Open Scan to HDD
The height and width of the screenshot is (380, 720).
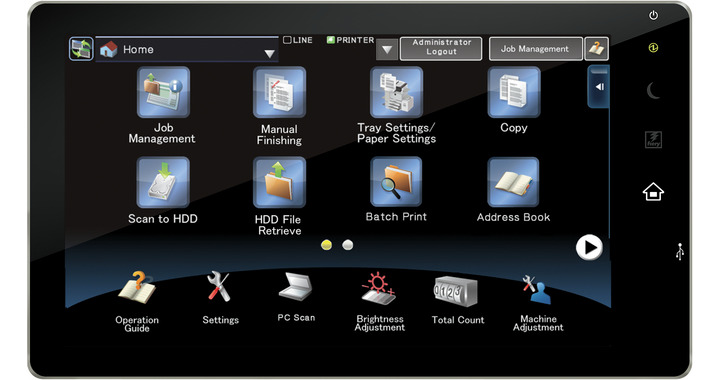(x=163, y=182)
